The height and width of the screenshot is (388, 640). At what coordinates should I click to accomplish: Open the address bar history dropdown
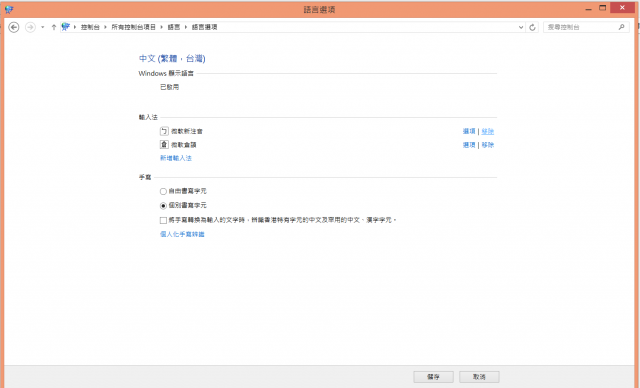point(521,27)
